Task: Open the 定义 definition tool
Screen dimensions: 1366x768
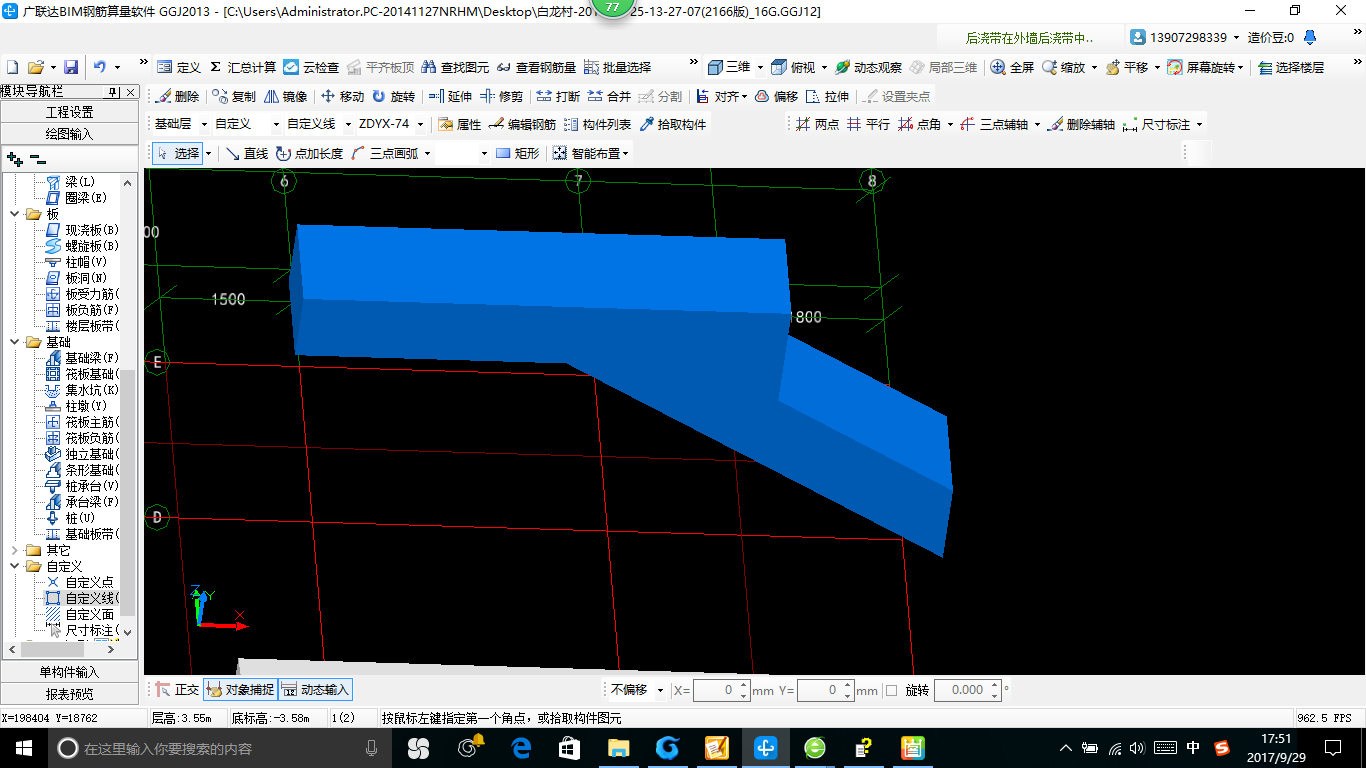Action: point(179,67)
